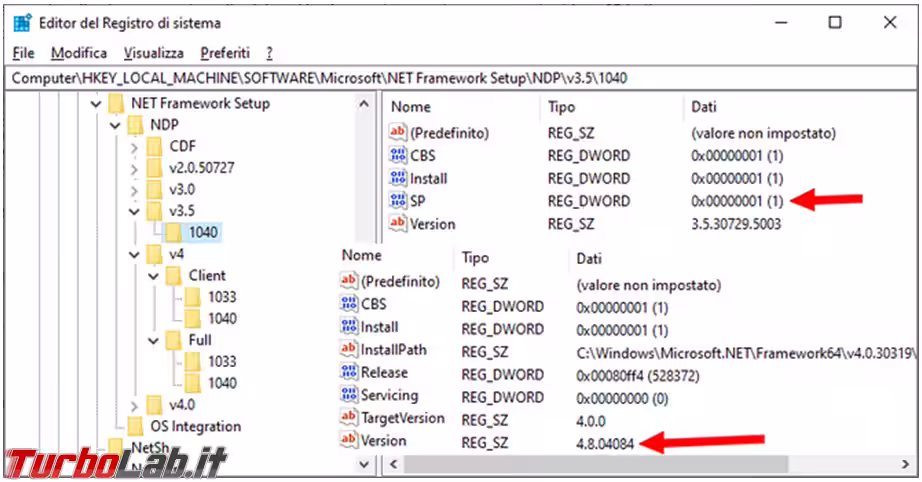Click the SP DWORD value icon

[x=398, y=201]
